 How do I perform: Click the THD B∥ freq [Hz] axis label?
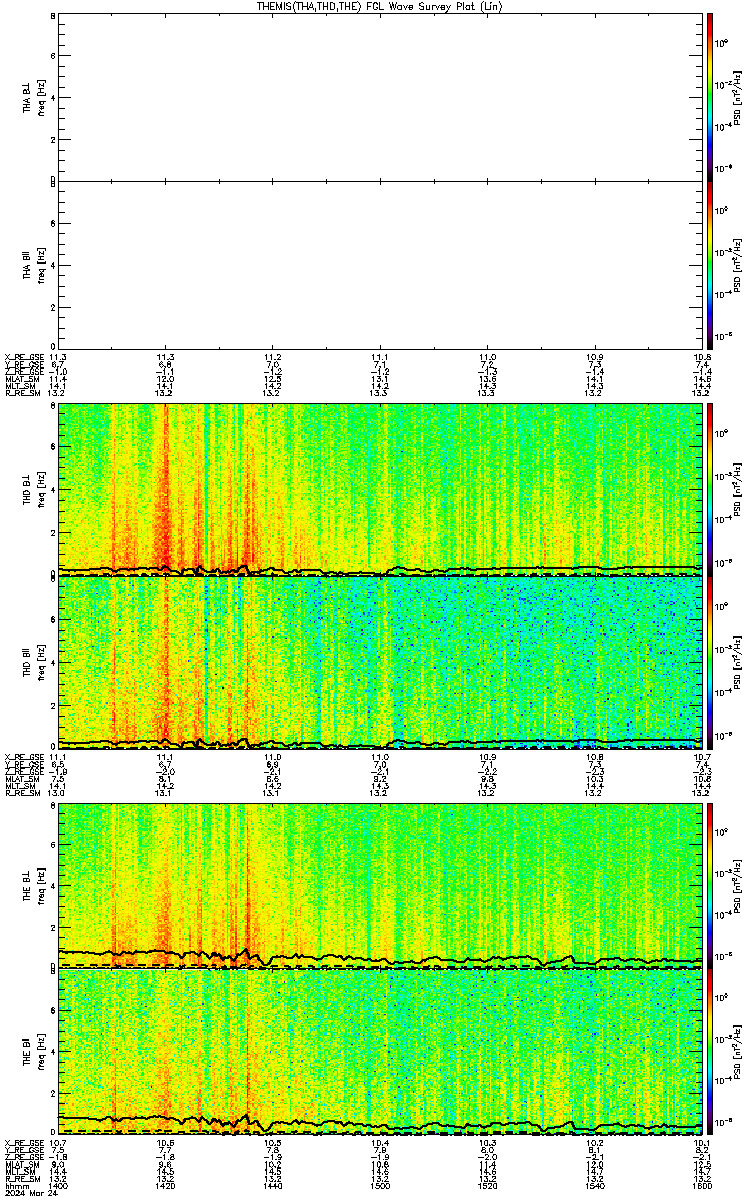point(41,662)
